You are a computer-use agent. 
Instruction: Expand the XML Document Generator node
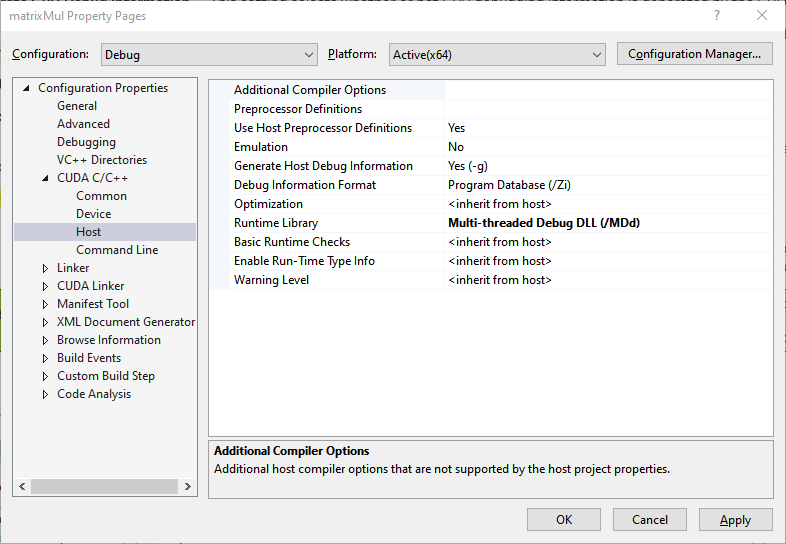[x=45, y=322]
